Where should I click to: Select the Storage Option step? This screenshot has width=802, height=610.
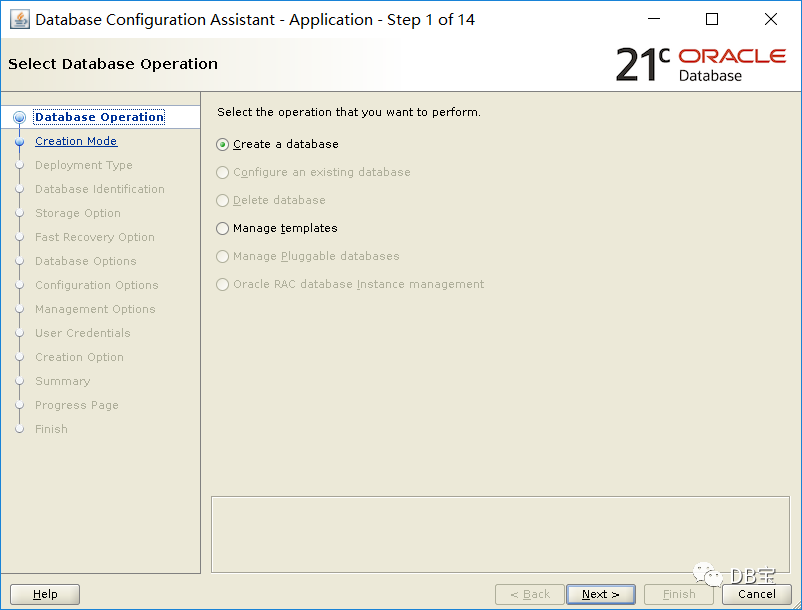78,213
